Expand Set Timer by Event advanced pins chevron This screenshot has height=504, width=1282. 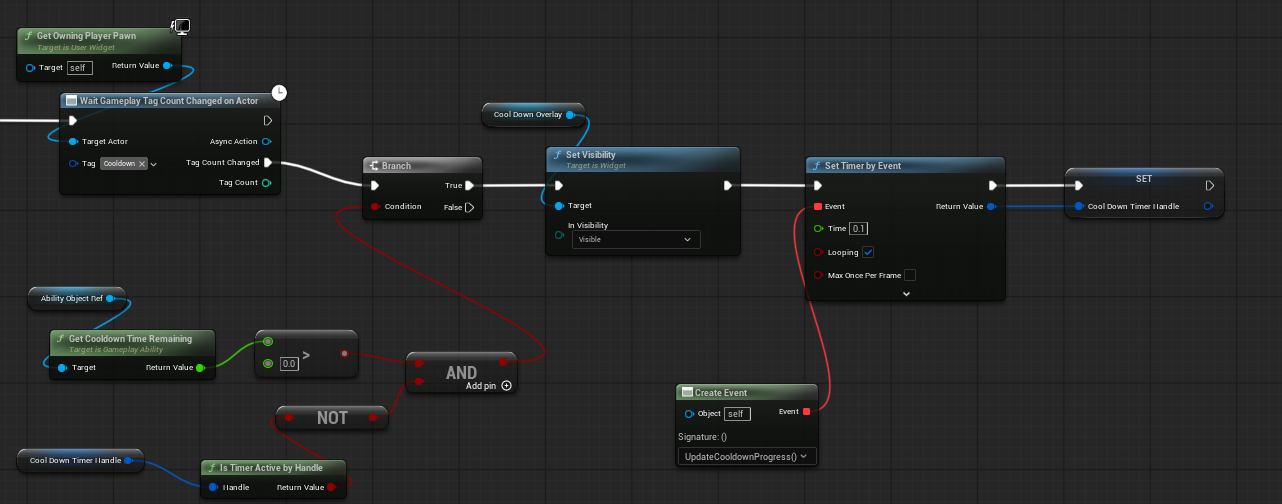point(906,294)
